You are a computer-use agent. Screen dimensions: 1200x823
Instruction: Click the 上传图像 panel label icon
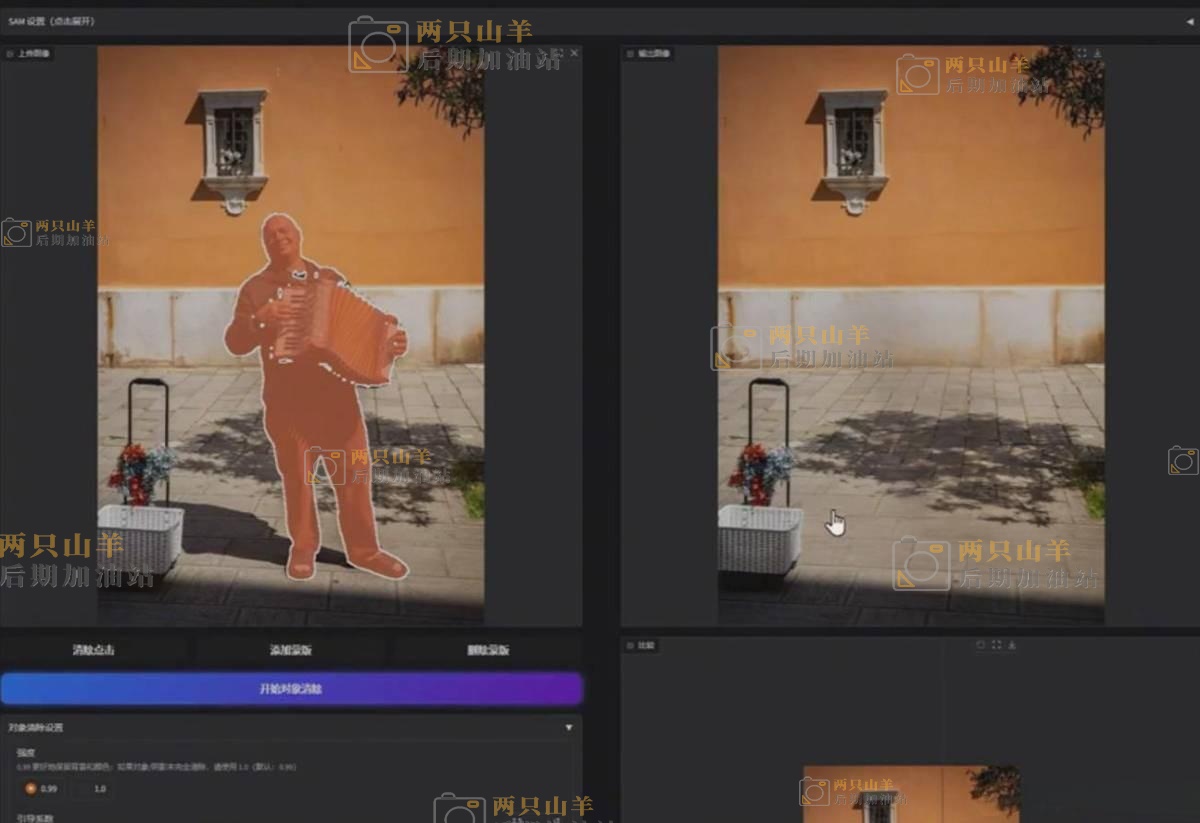pyautogui.click(x=10, y=54)
